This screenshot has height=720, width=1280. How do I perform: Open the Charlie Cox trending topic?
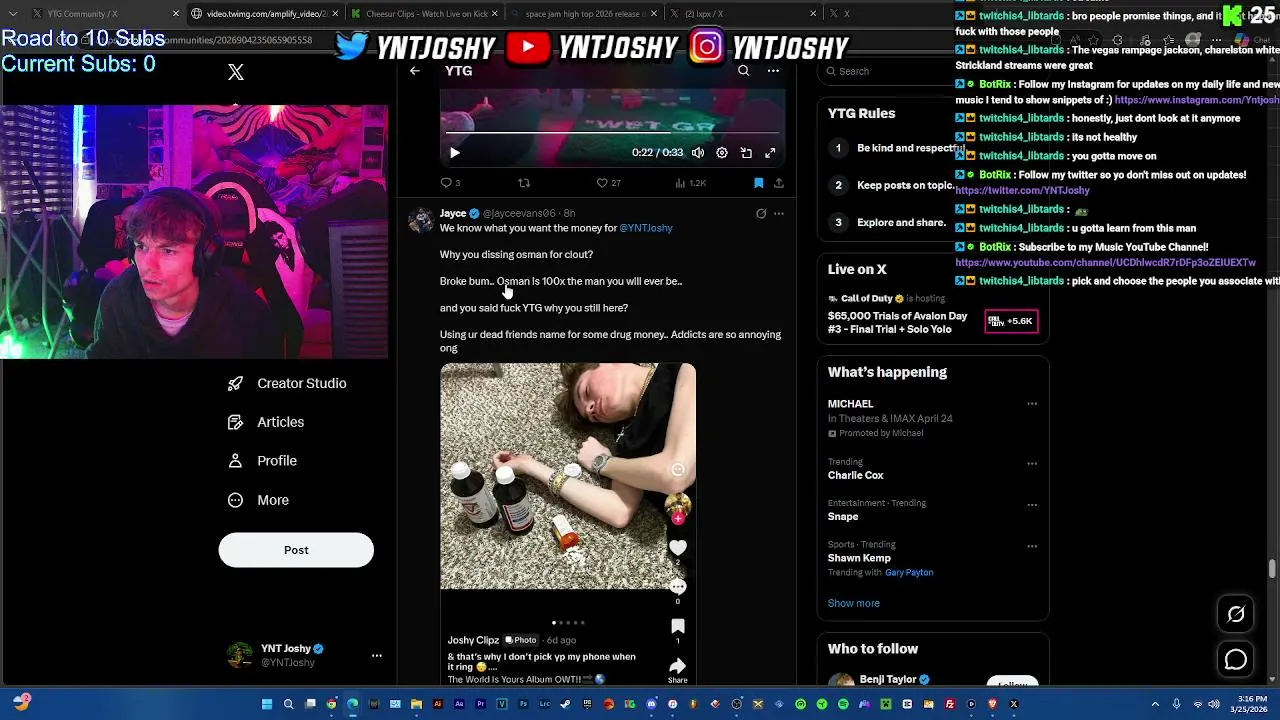click(856, 475)
